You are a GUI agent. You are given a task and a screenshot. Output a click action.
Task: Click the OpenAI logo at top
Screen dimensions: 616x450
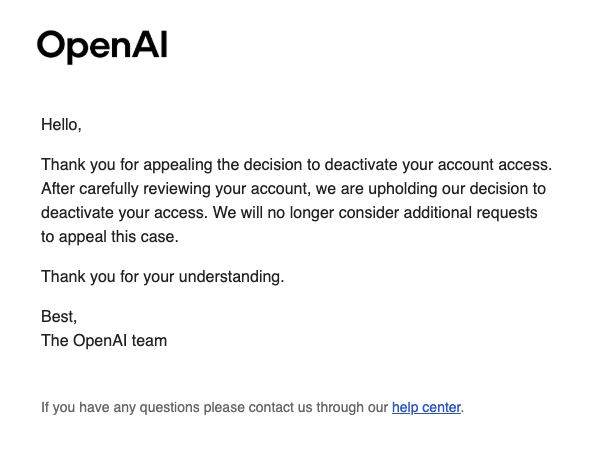pos(102,47)
